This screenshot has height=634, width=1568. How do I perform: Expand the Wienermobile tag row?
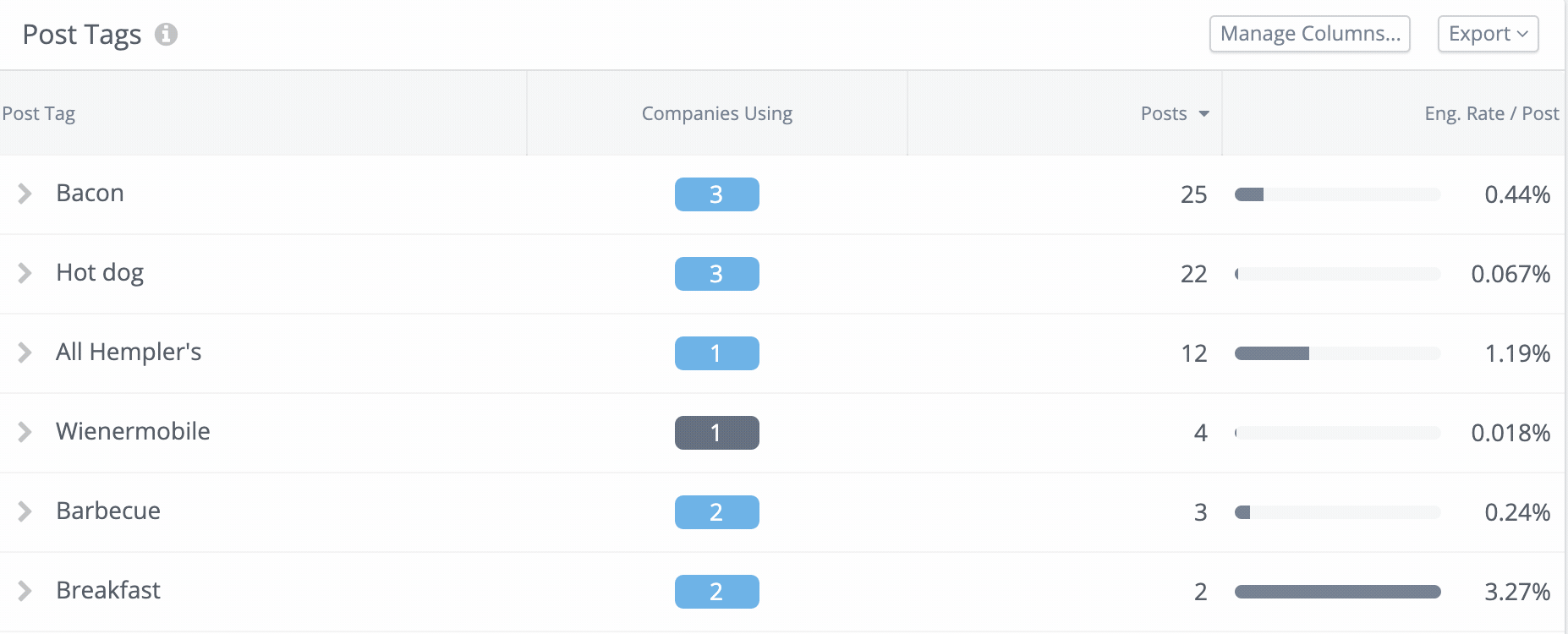[25, 432]
